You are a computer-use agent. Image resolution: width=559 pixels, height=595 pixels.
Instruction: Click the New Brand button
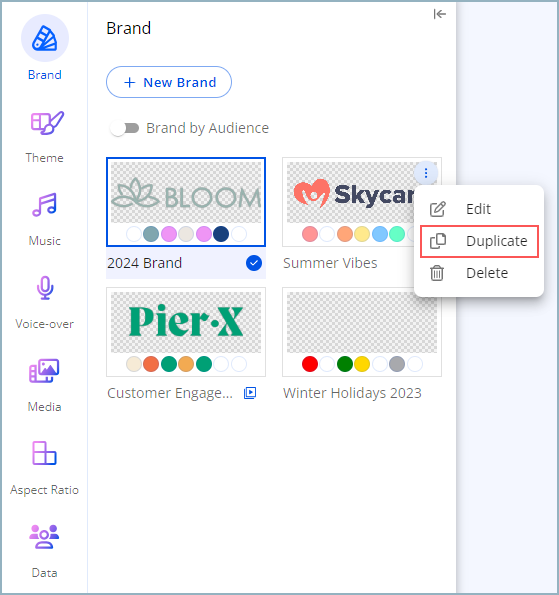point(169,82)
